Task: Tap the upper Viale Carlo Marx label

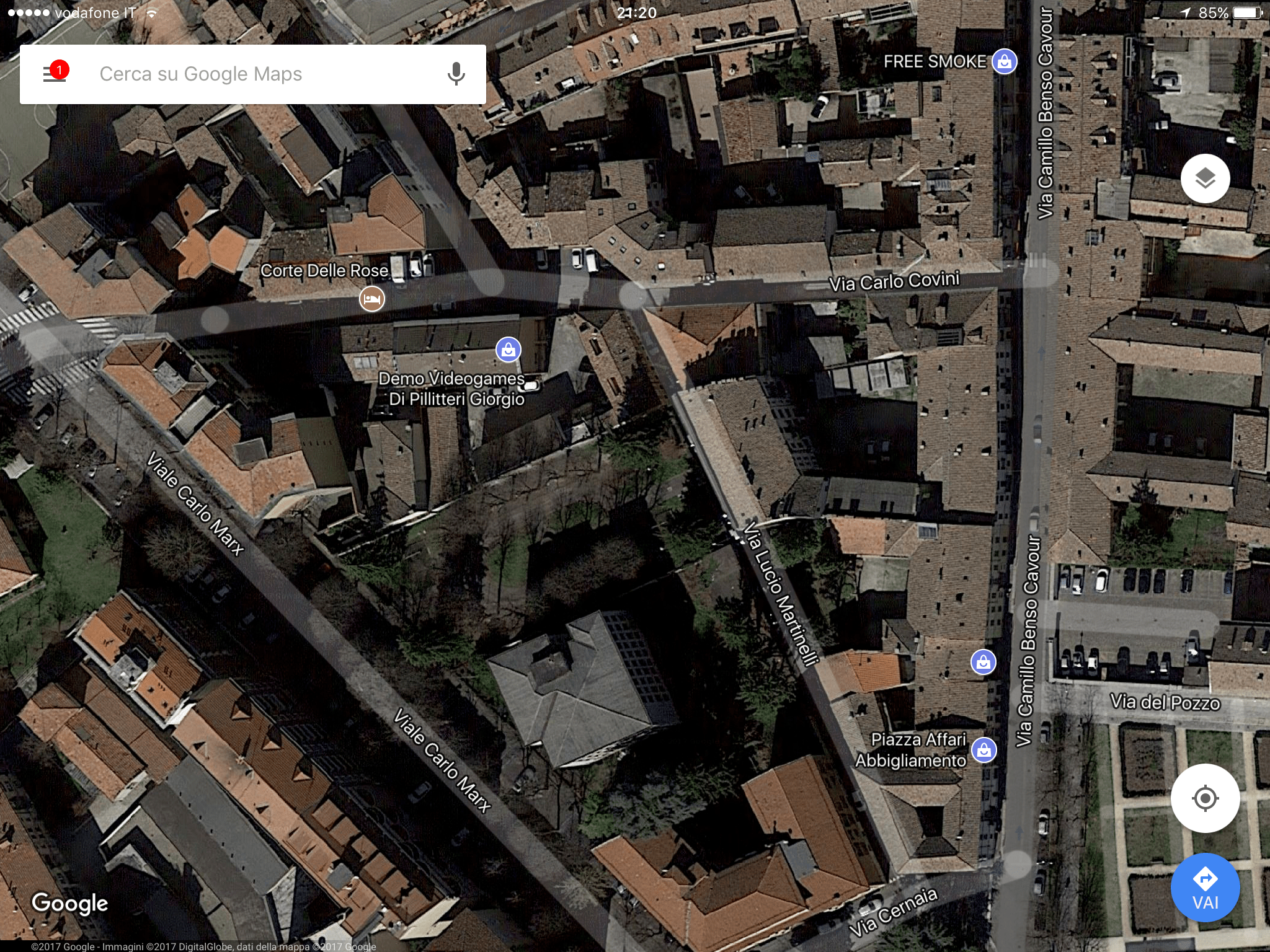Action: 195,503
